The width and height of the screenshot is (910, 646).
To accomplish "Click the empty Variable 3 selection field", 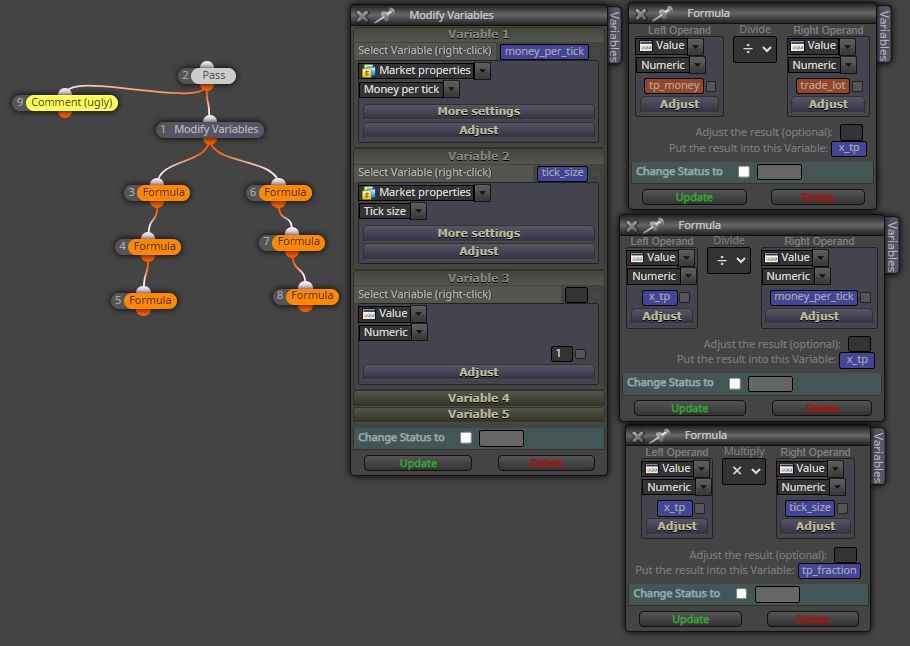I will click(x=576, y=295).
